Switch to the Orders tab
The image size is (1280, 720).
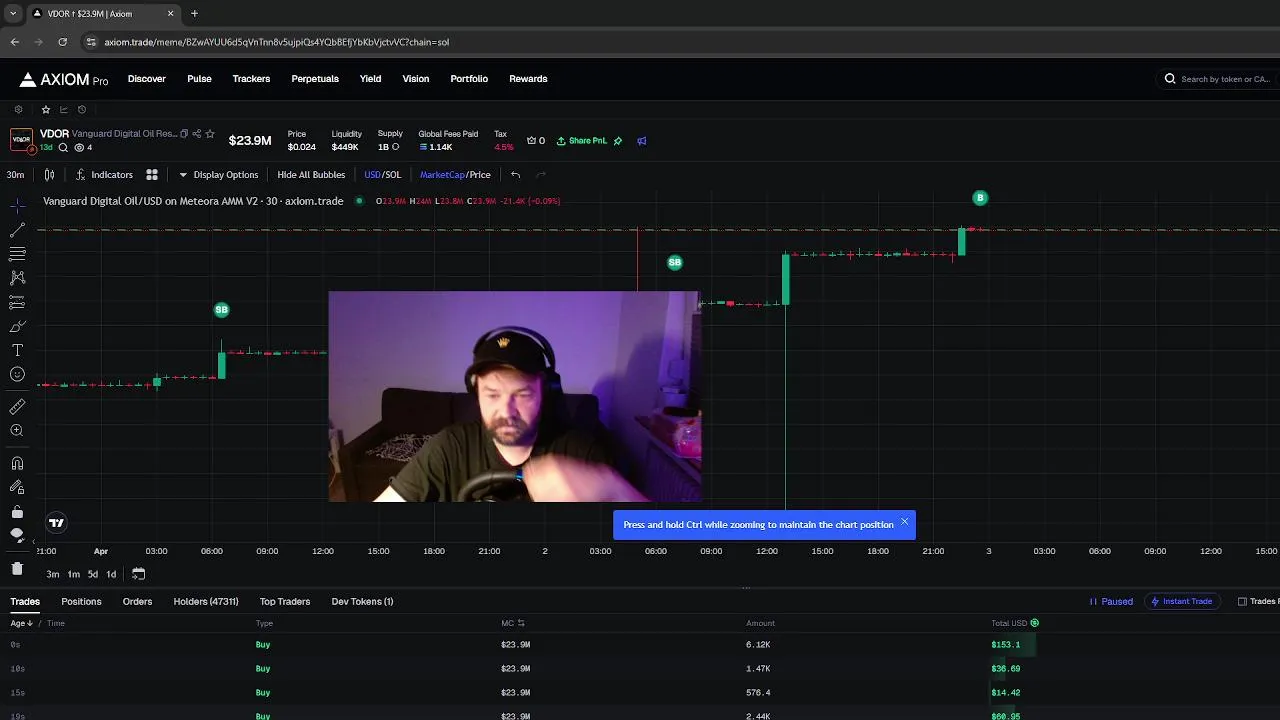point(137,601)
